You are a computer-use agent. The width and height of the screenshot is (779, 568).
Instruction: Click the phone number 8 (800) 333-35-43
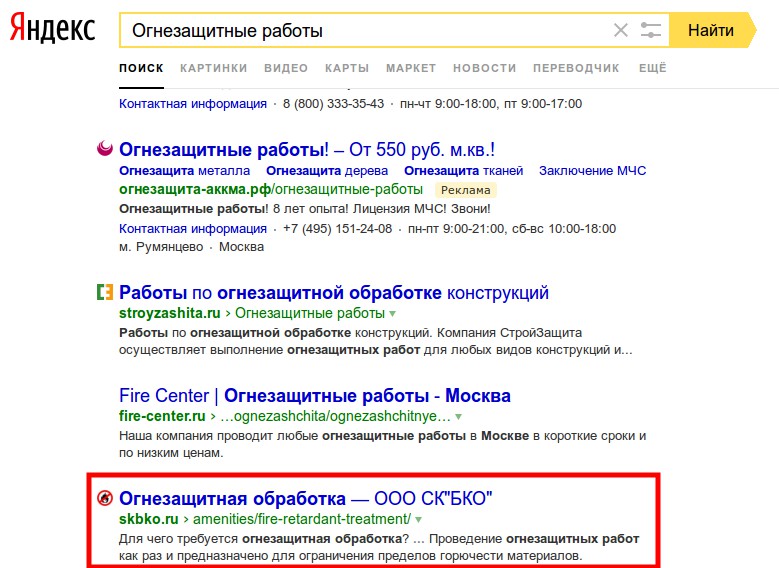tap(333, 104)
